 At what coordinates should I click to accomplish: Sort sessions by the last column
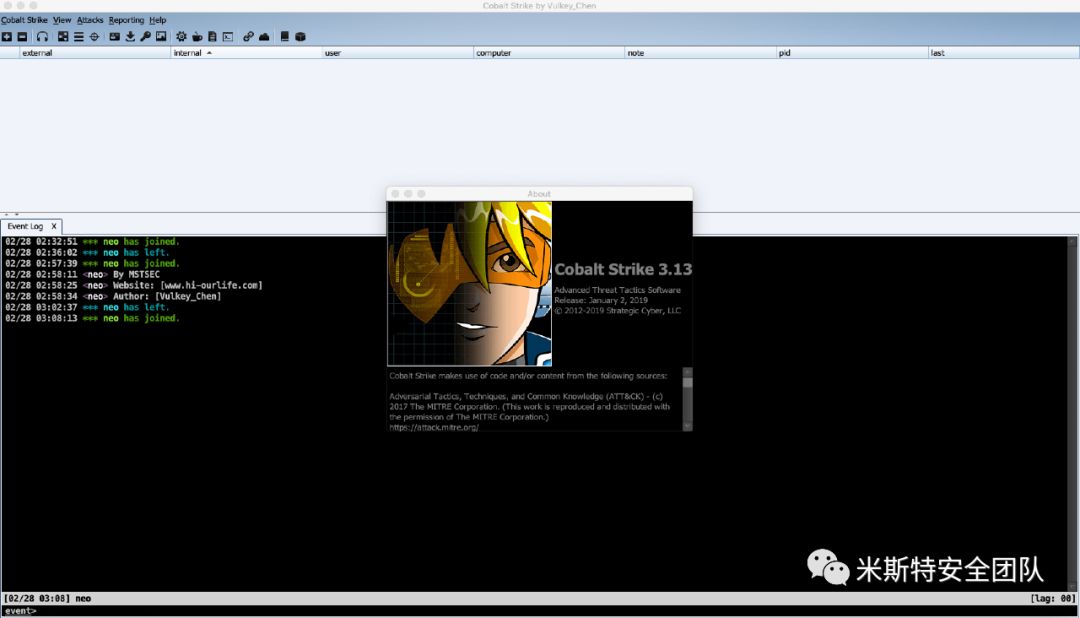(x=1004, y=52)
